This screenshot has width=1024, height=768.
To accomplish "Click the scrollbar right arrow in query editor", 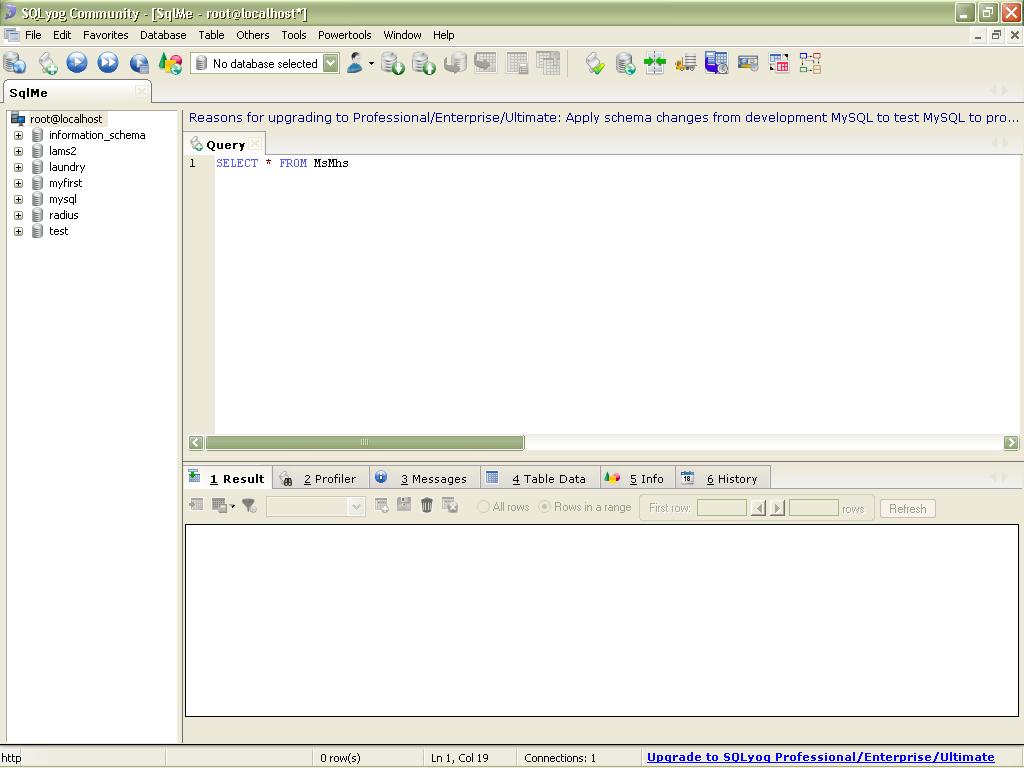I will (1011, 442).
